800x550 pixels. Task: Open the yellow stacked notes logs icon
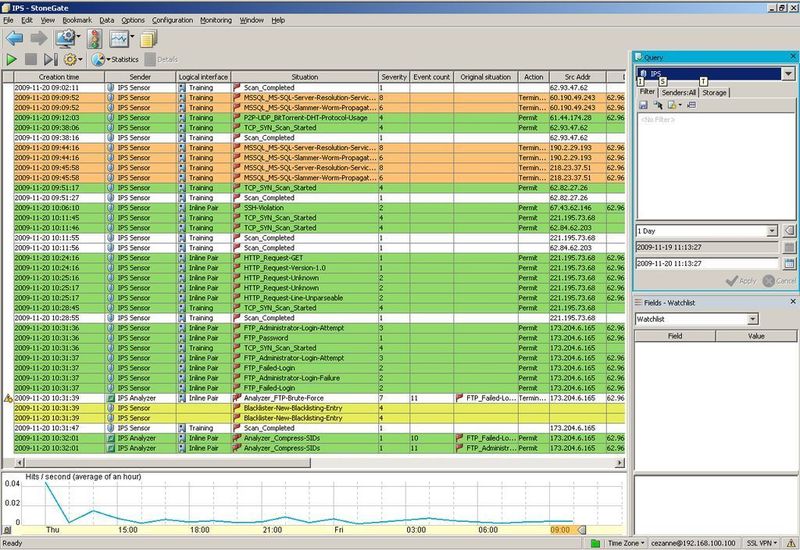point(148,39)
